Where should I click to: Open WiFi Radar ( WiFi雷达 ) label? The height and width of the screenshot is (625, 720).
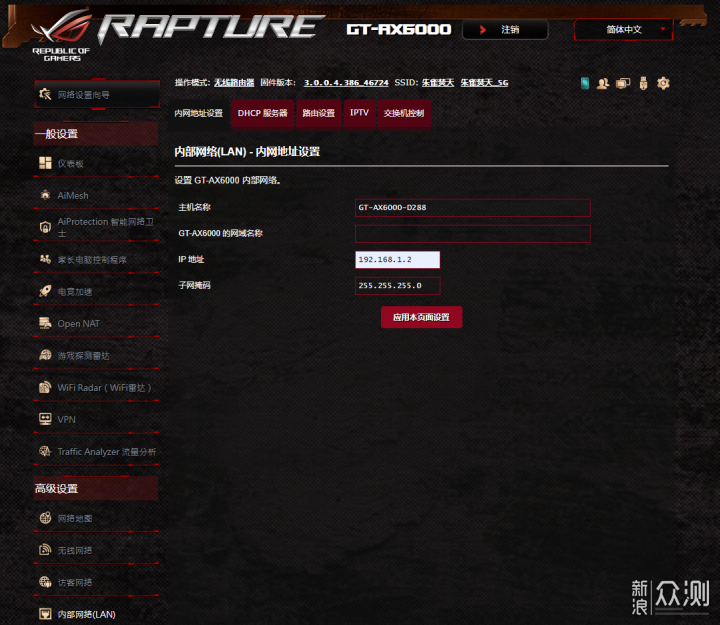point(104,388)
